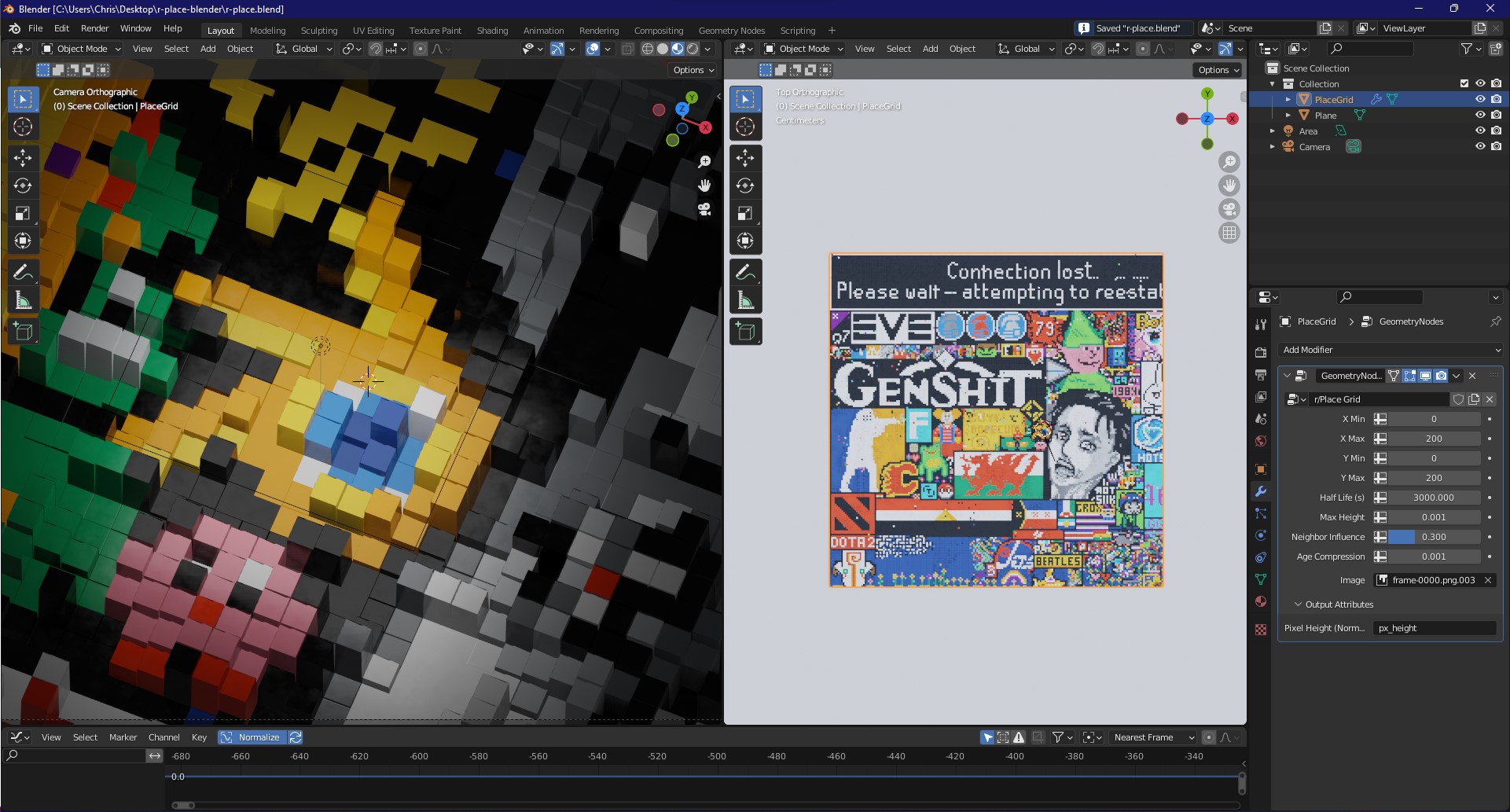Select the Move tool in left viewport
Viewport: 1510px width, 812px height.
click(x=23, y=158)
